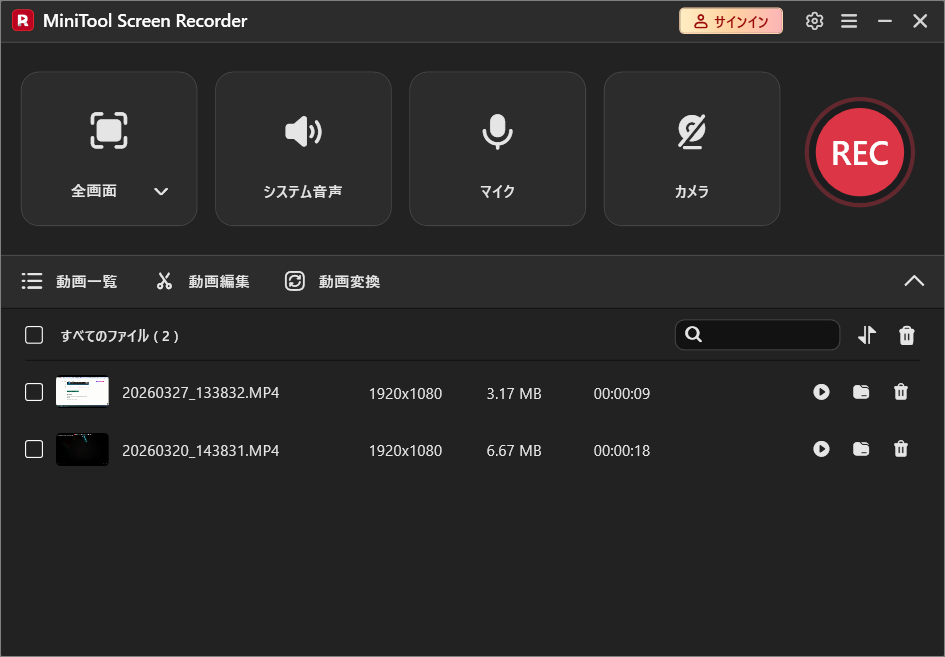Image resolution: width=945 pixels, height=657 pixels.
Task: Check the すべてのファイル select-all checkbox
Action: pos(33,335)
